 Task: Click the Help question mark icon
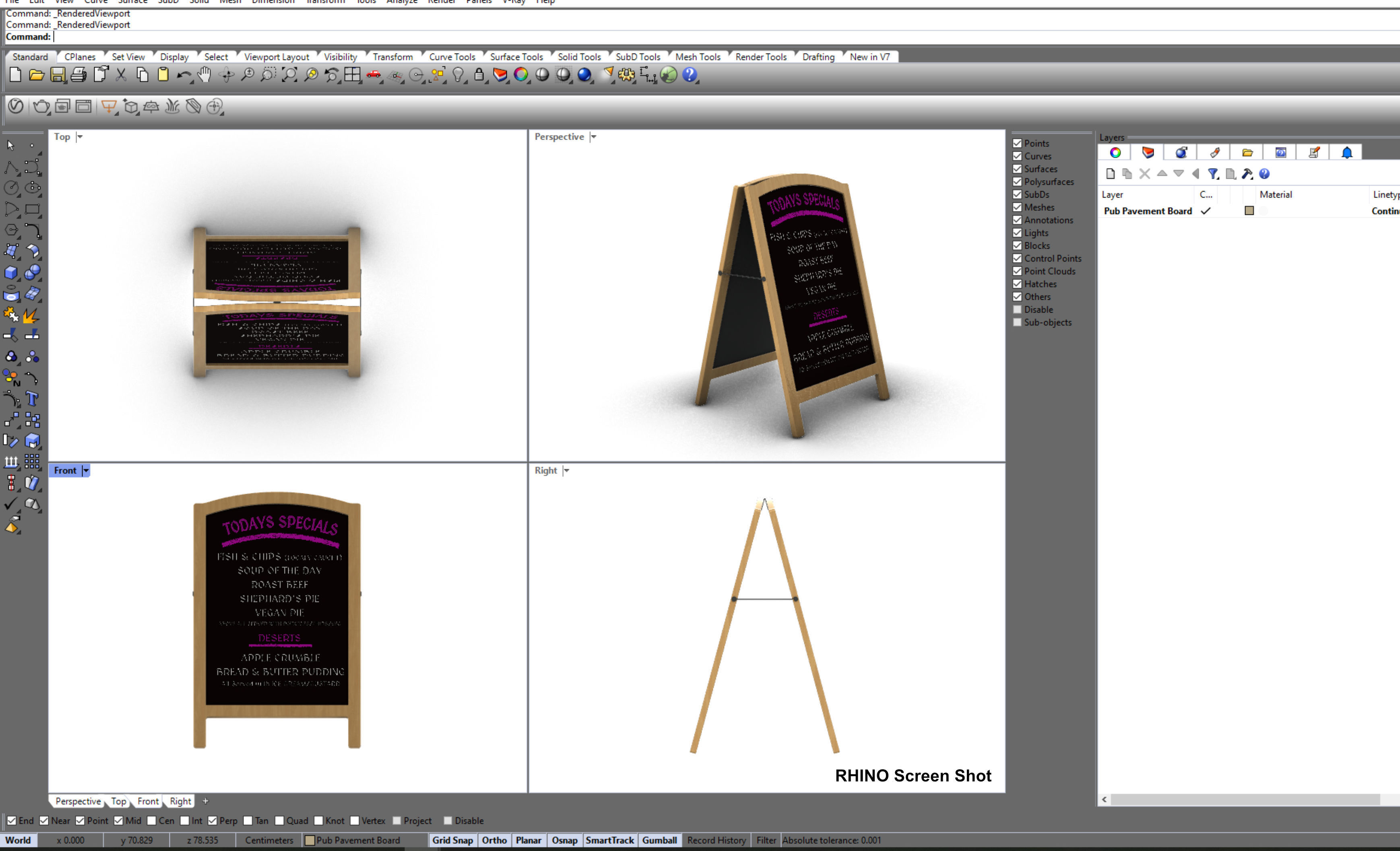coord(689,75)
